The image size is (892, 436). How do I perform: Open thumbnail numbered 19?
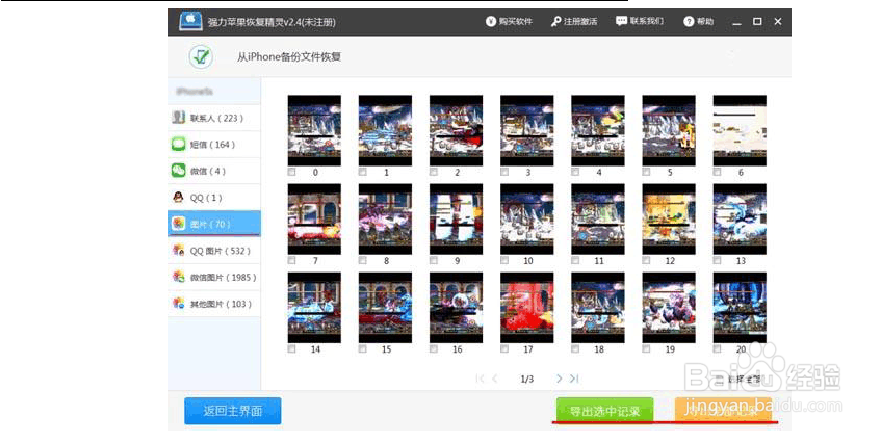coord(669,307)
